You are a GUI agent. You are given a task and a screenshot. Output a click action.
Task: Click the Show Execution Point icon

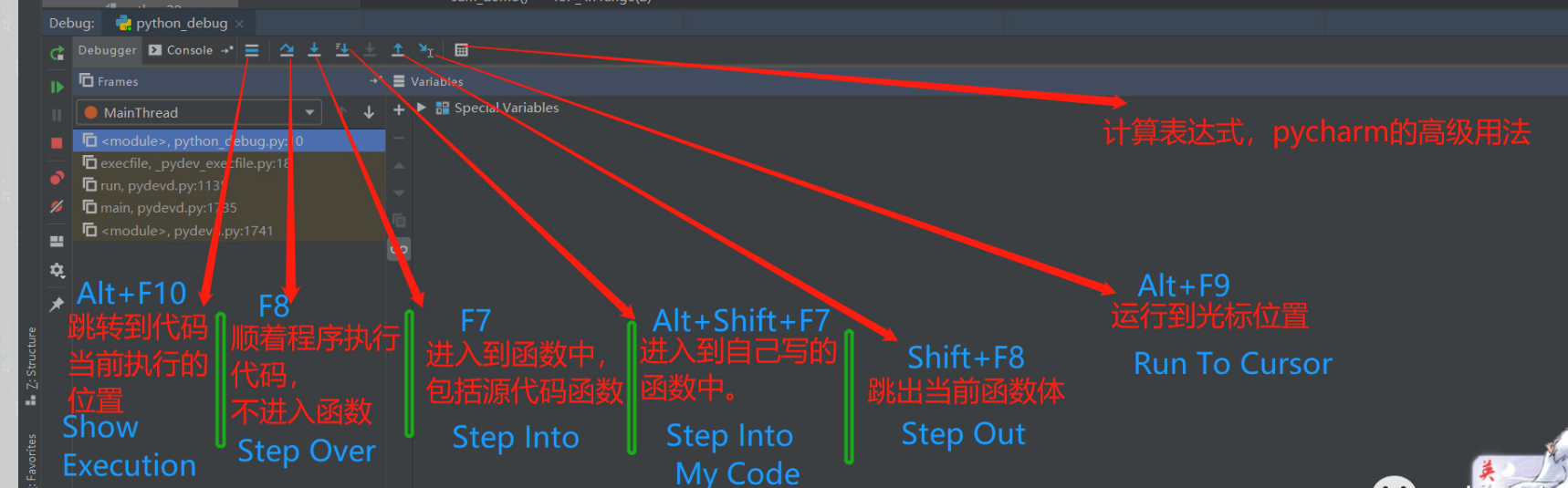(252, 50)
